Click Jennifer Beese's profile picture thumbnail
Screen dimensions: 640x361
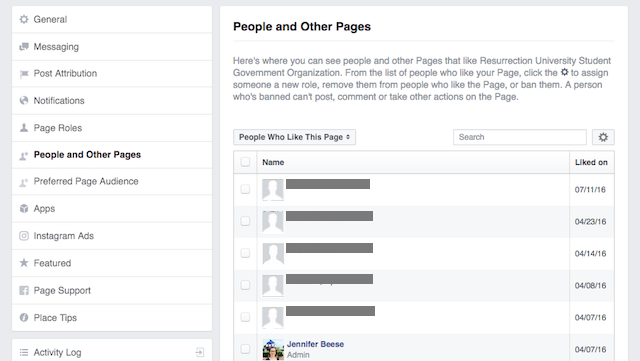[273, 349]
